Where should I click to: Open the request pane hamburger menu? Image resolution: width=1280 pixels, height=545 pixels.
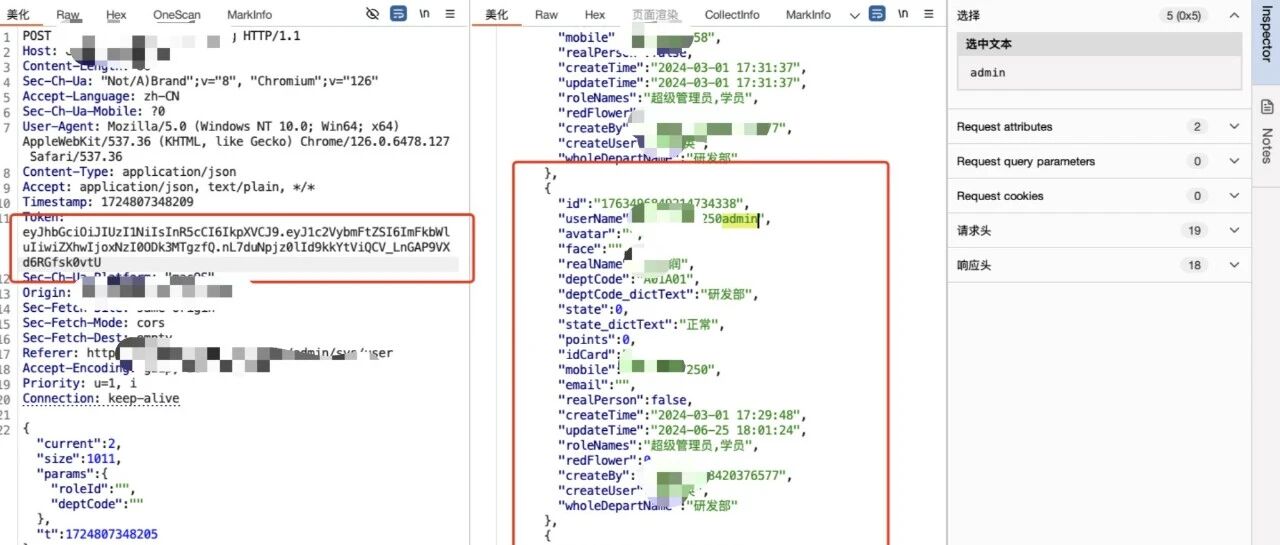click(450, 14)
